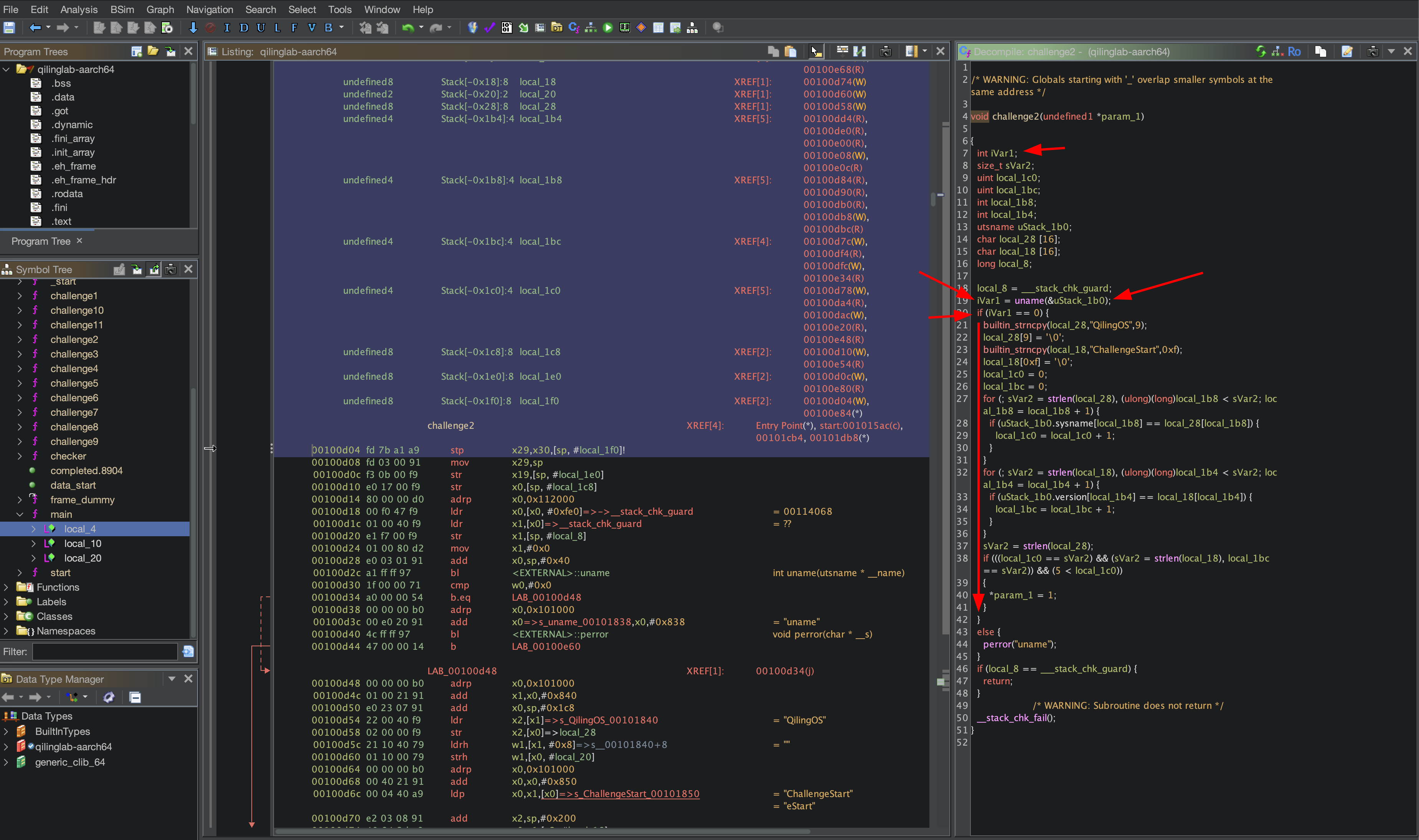The width and height of the screenshot is (1419, 840).
Task: Click the edit pencil icon in Decompile panel
Action: point(1347,51)
